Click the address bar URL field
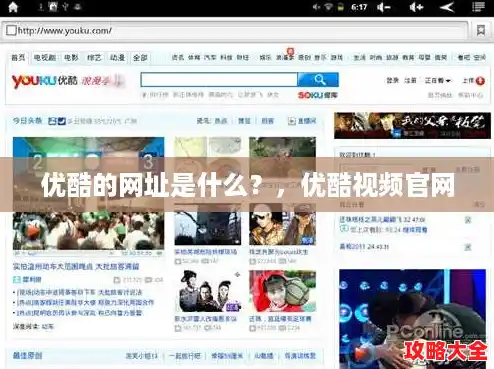 click(235, 31)
